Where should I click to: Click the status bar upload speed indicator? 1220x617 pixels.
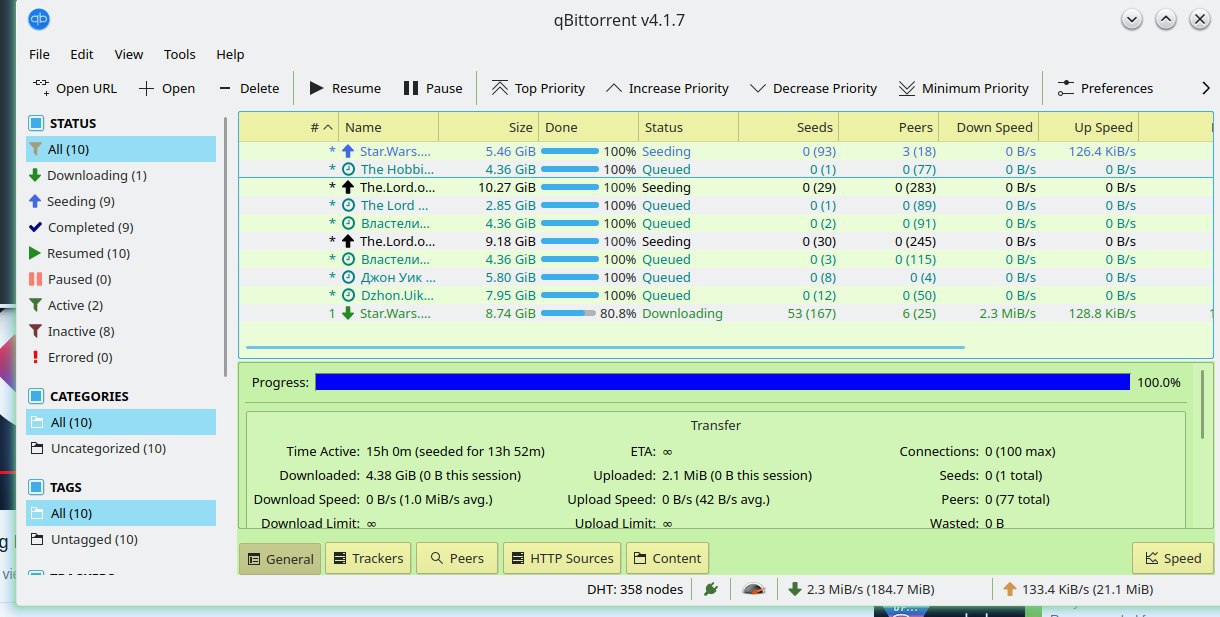click(x=1077, y=589)
